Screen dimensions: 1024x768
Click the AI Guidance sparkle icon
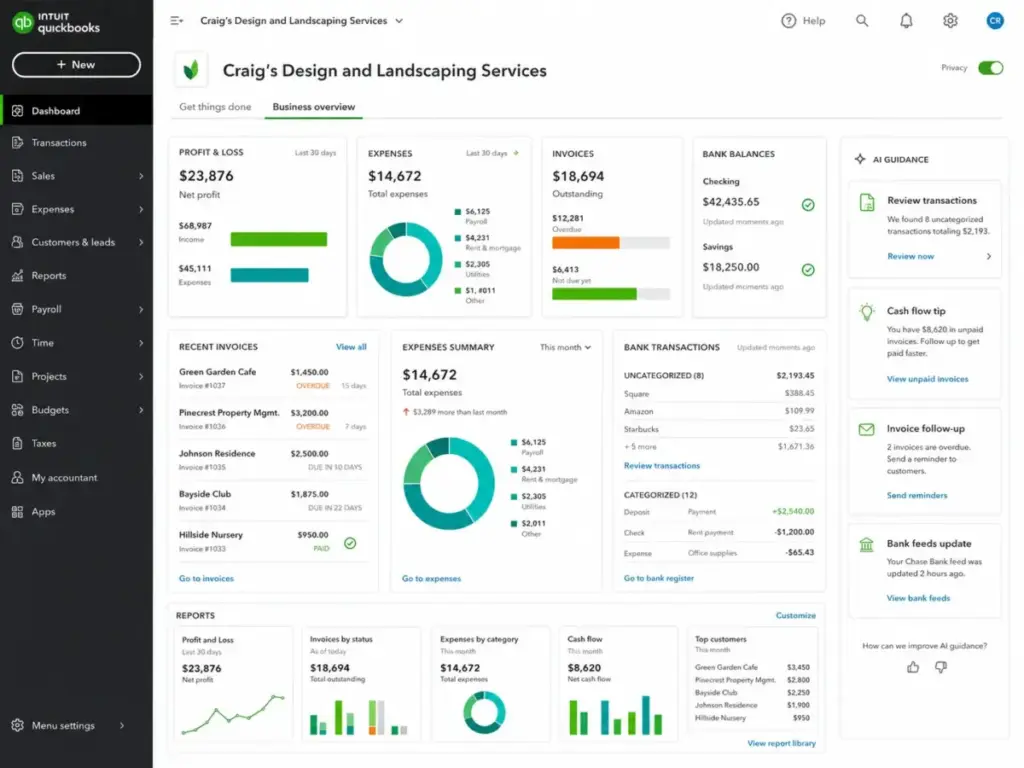(860, 159)
